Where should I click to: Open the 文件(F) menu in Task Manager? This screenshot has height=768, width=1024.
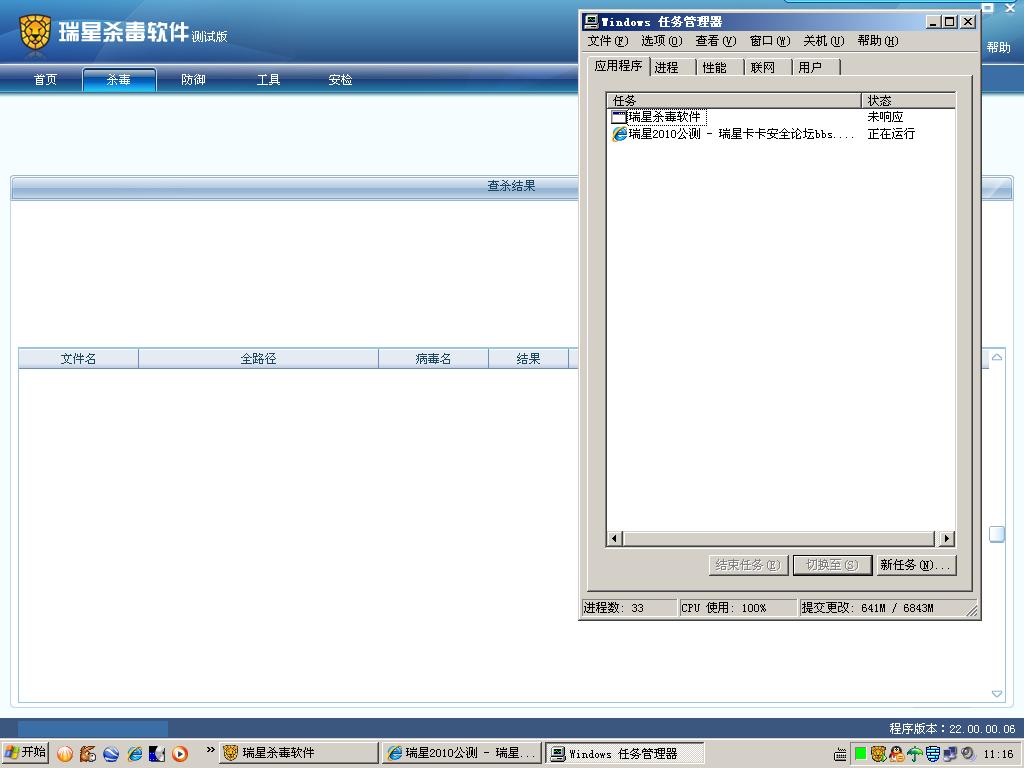click(x=607, y=41)
